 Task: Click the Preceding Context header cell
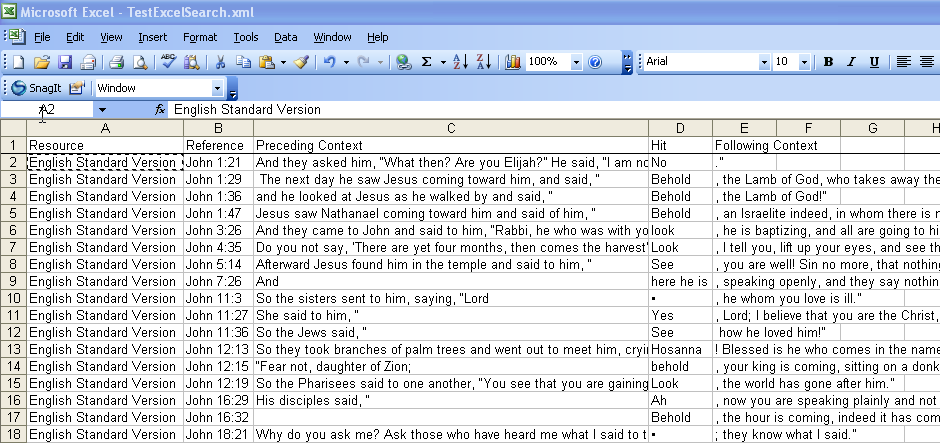point(451,146)
